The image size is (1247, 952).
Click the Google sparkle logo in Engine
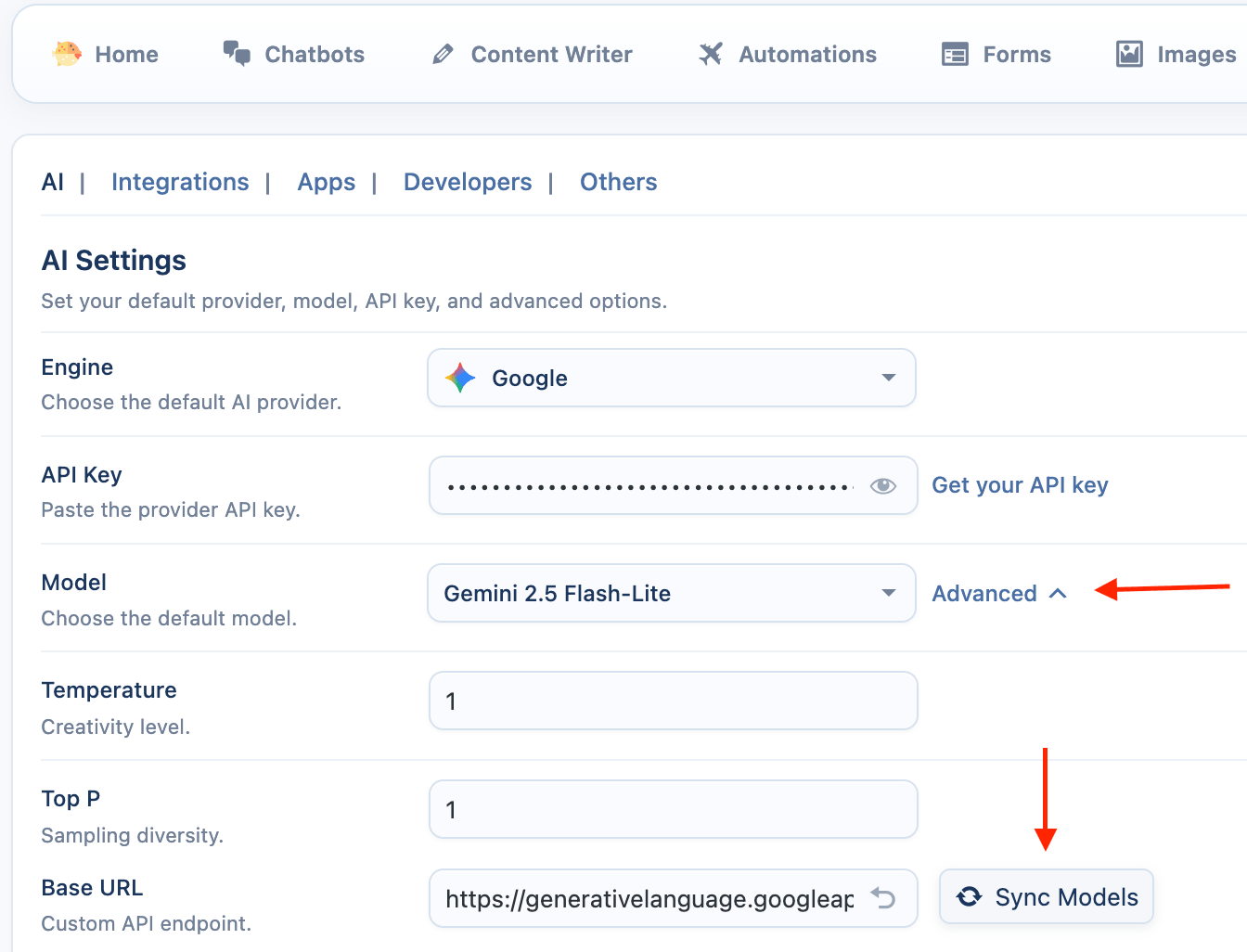click(x=460, y=379)
